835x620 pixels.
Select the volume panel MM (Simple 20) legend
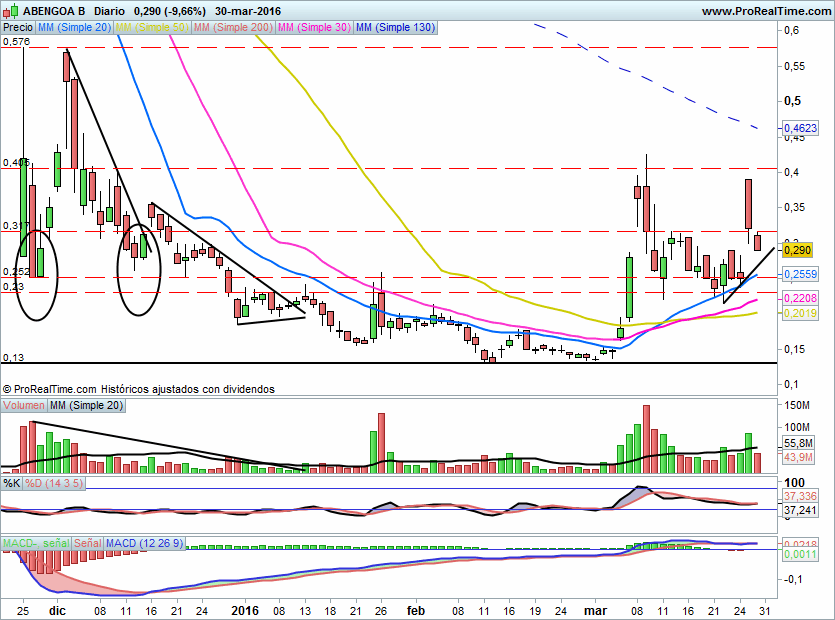[86, 405]
